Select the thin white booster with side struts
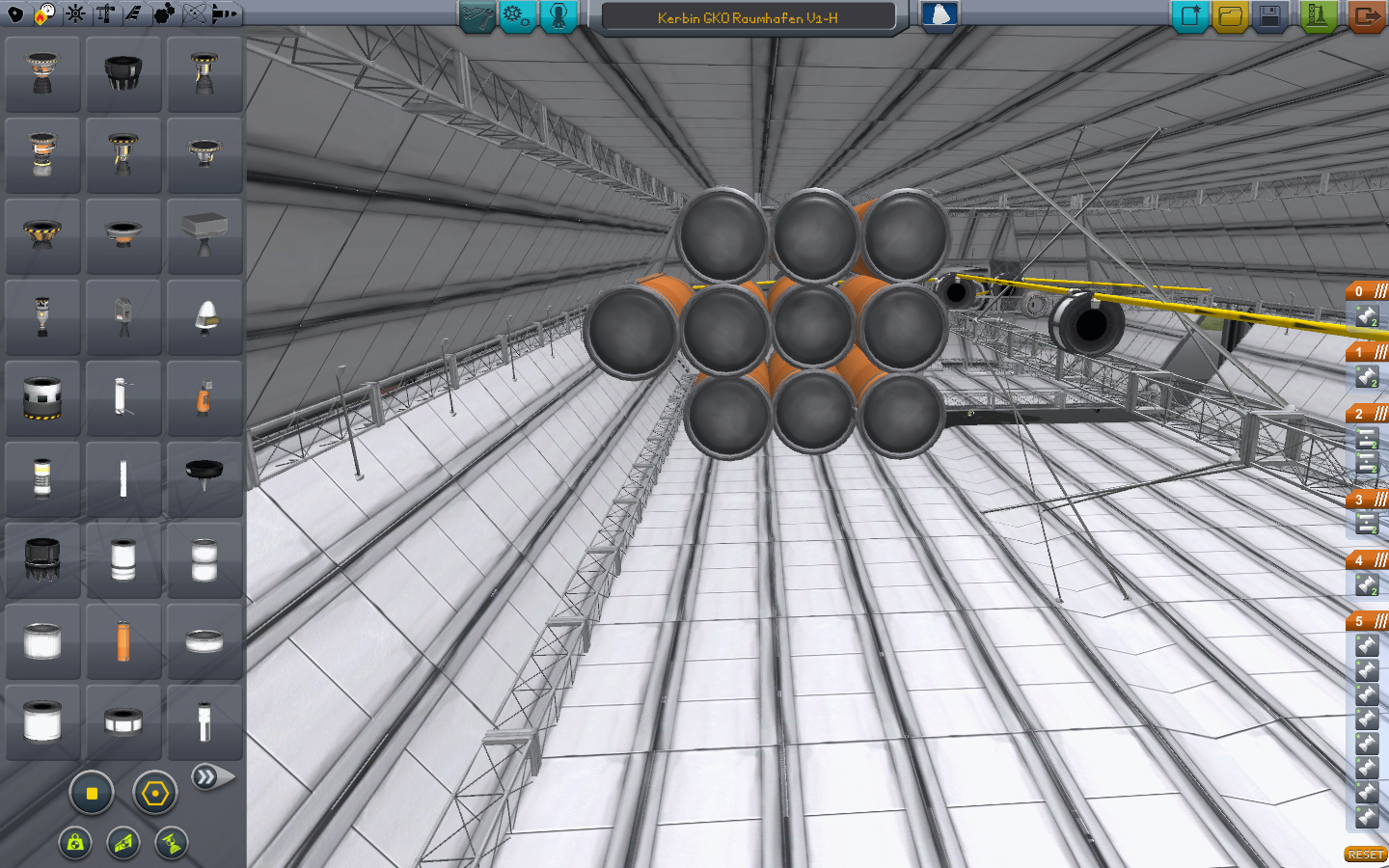The width and height of the screenshot is (1389, 868). [123, 398]
